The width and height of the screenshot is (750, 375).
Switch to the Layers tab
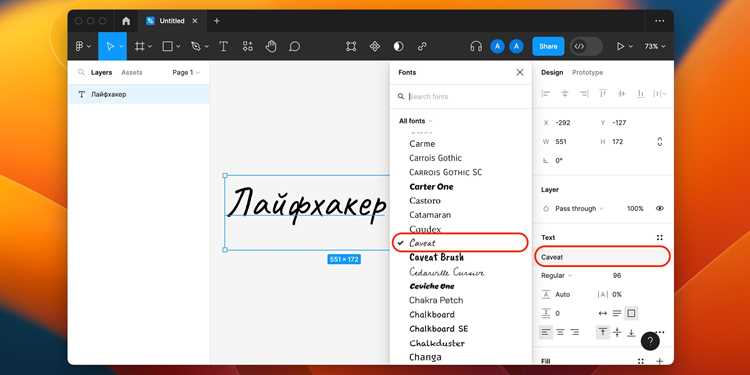(101, 73)
